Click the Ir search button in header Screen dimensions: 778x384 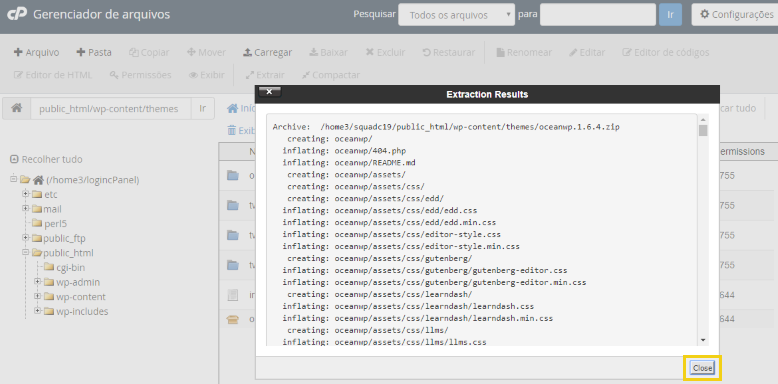click(670, 15)
